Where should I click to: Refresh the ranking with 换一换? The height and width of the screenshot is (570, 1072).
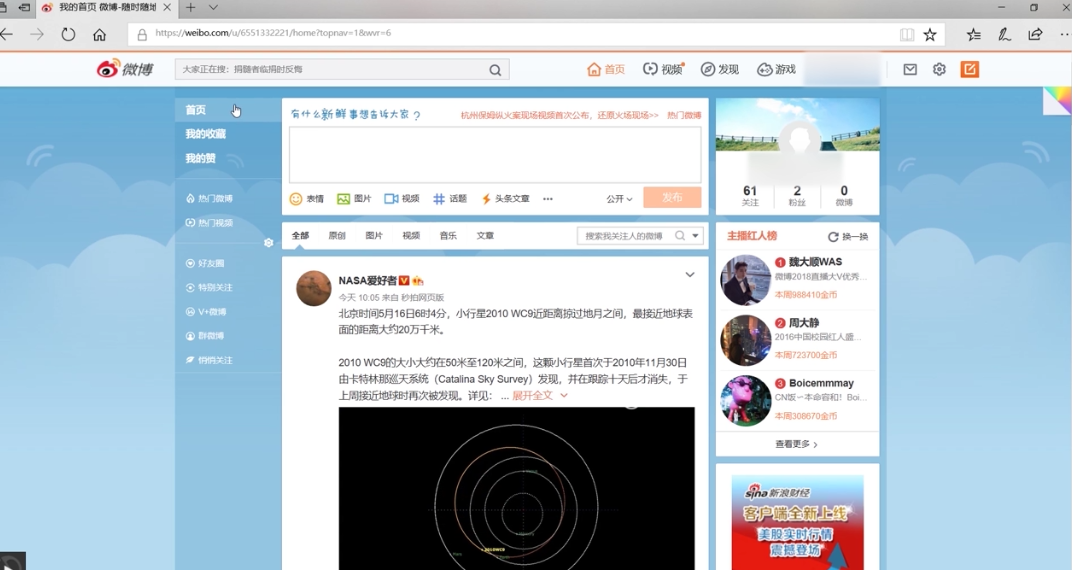point(848,236)
